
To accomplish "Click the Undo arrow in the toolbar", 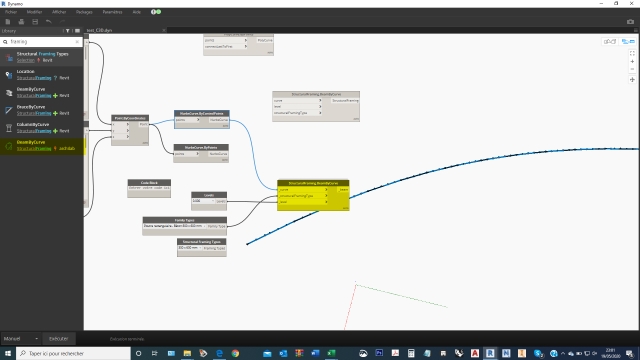I will click(x=49, y=22).
